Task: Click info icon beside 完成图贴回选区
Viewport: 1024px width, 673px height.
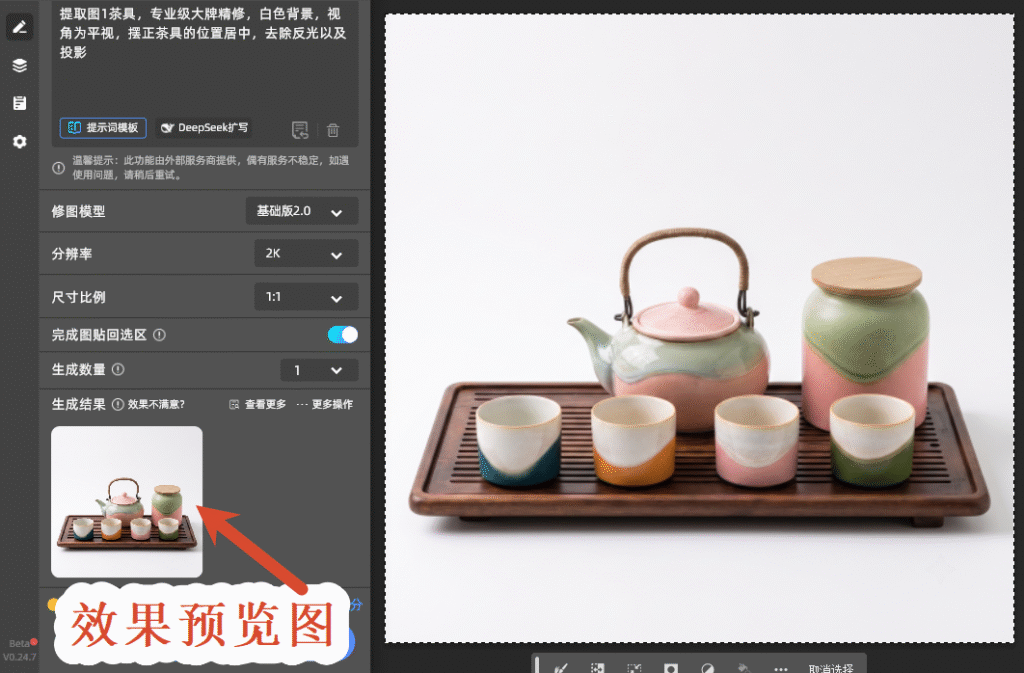Action: (159, 335)
